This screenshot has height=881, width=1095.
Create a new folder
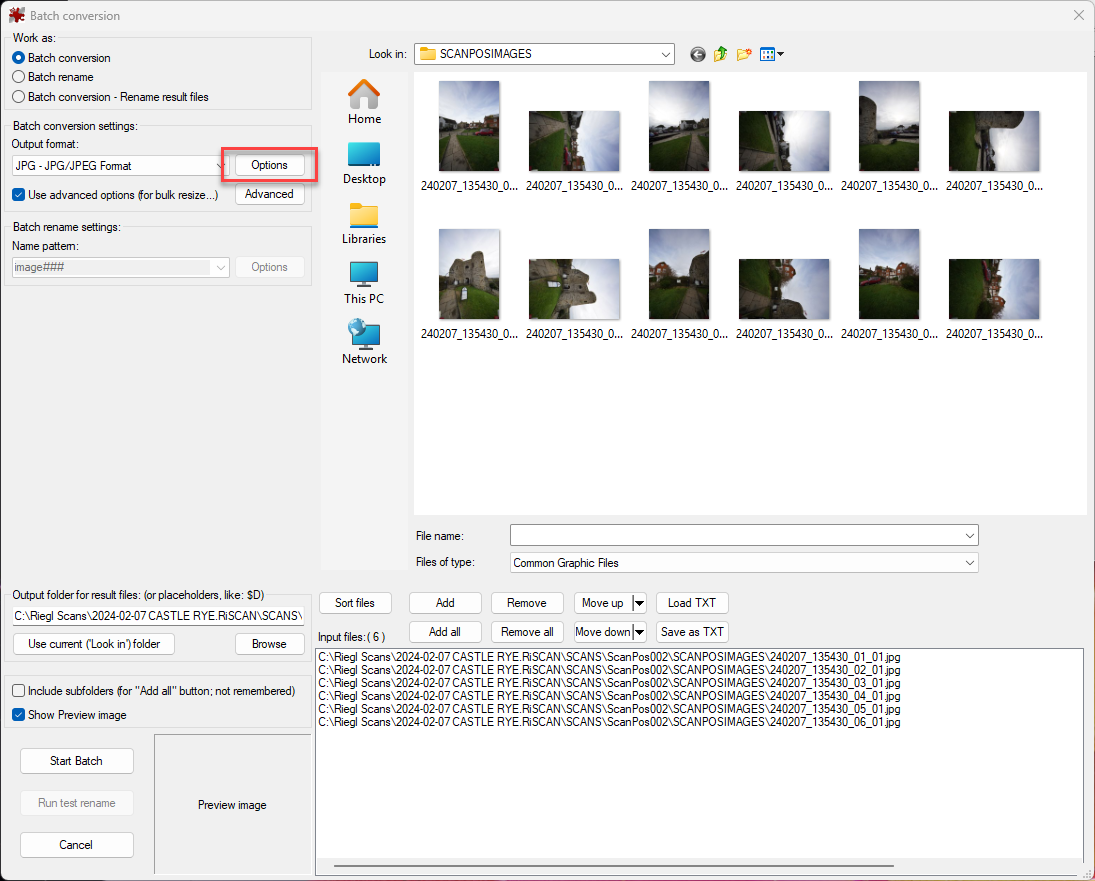pos(744,54)
